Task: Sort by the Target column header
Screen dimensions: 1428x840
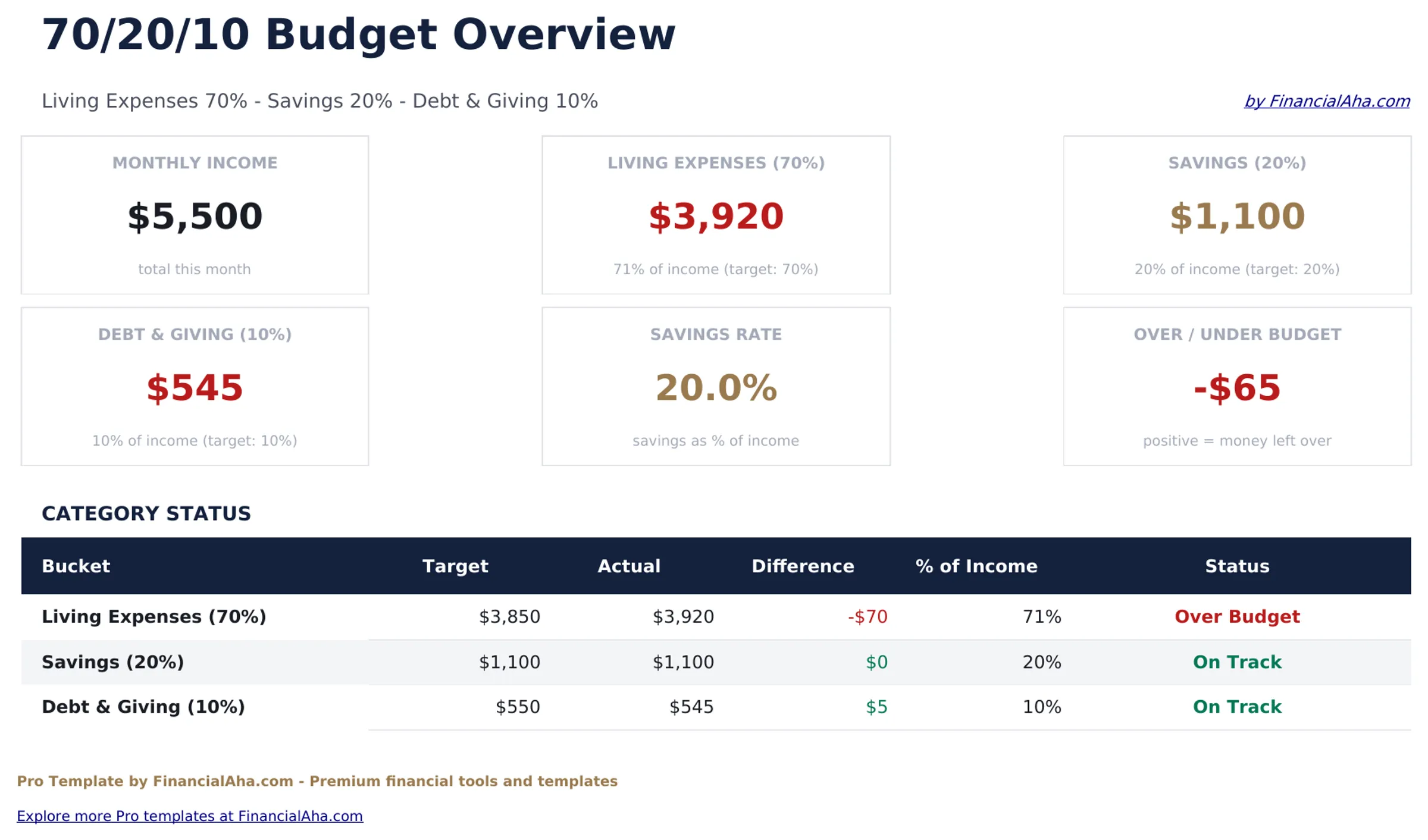Action: coord(456,566)
